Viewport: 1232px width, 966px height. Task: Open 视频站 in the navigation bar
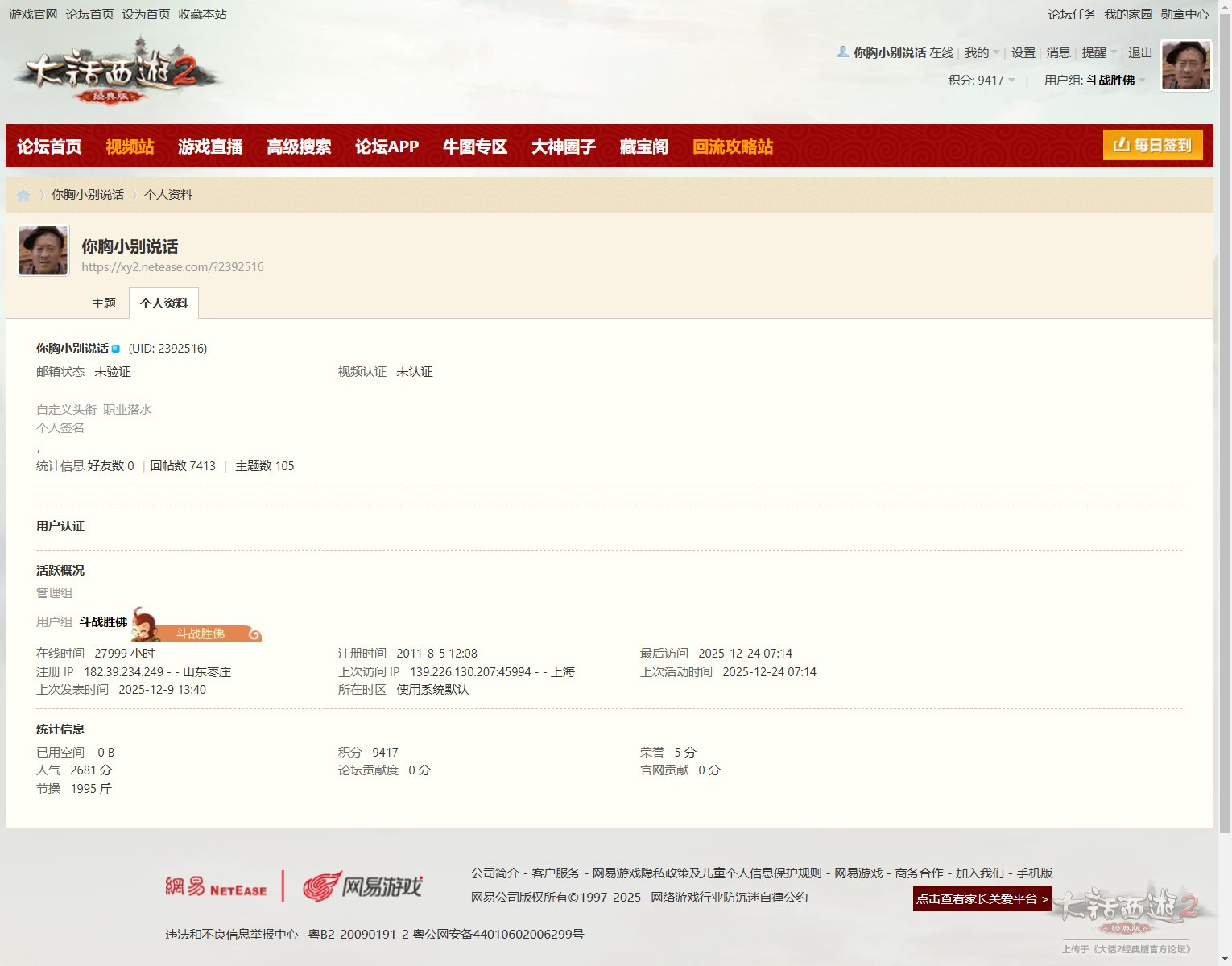(130, 147)
